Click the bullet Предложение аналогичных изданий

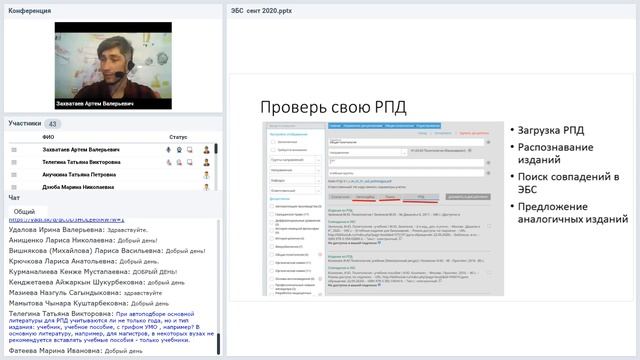coord(573,213)
